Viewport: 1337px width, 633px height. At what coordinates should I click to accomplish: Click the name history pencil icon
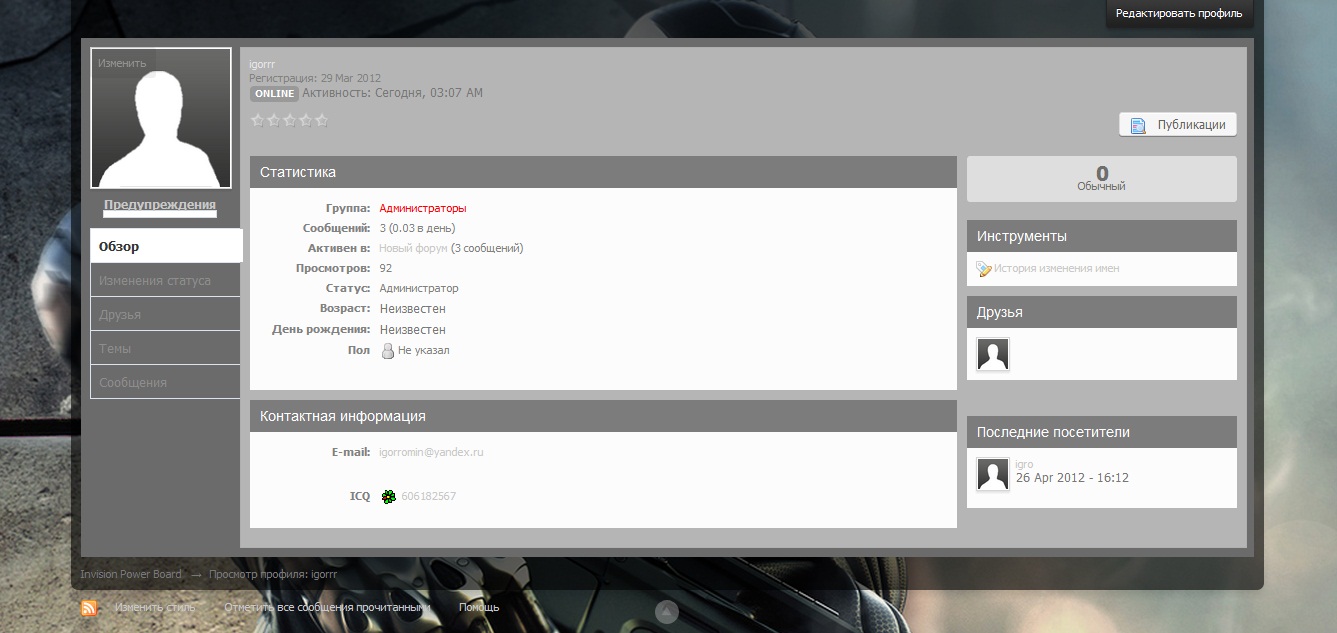984,268
